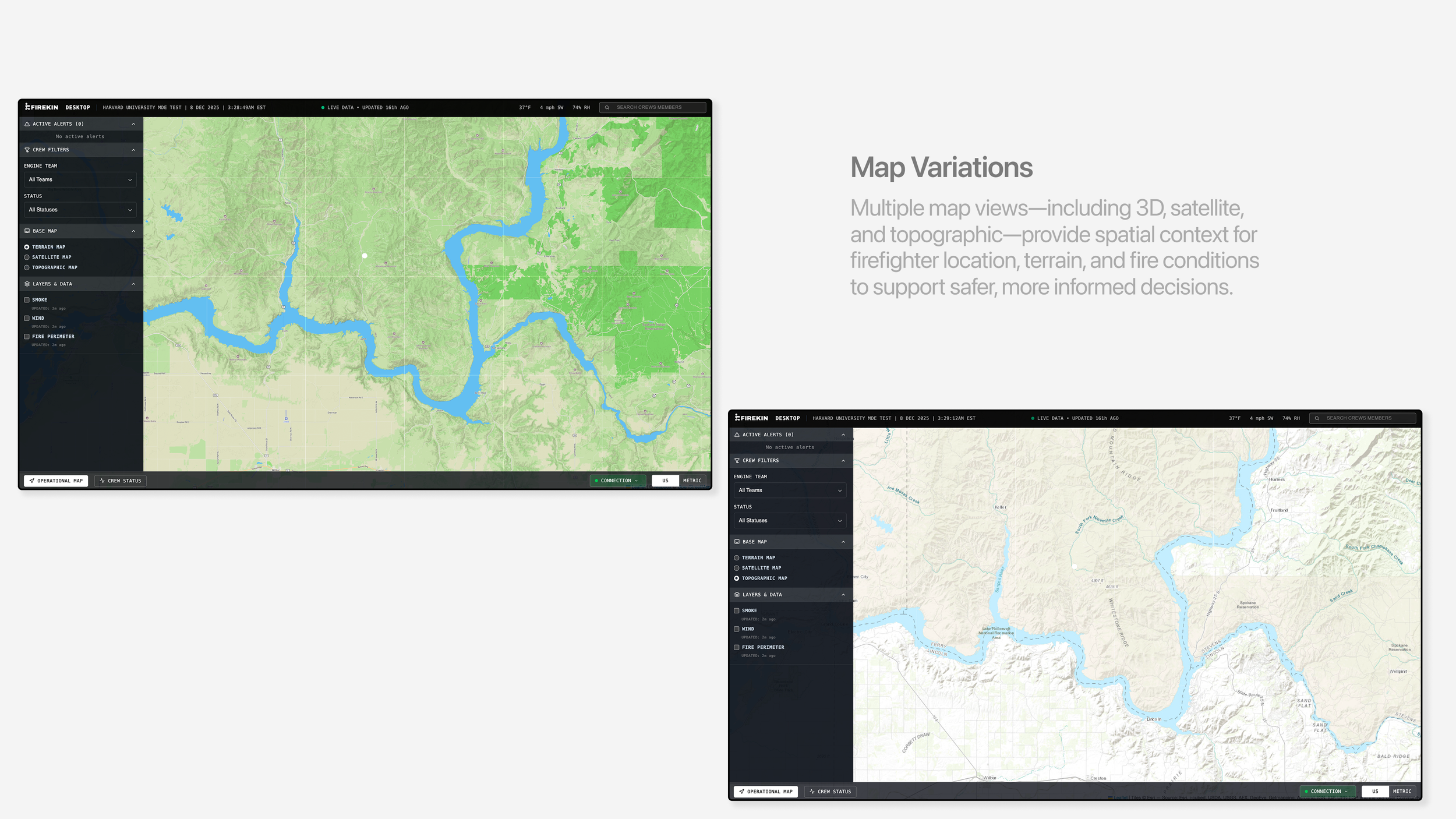Click the Search Crews Members field in the topographic window
This screenshot has width=1456, height=819.
1363,418
